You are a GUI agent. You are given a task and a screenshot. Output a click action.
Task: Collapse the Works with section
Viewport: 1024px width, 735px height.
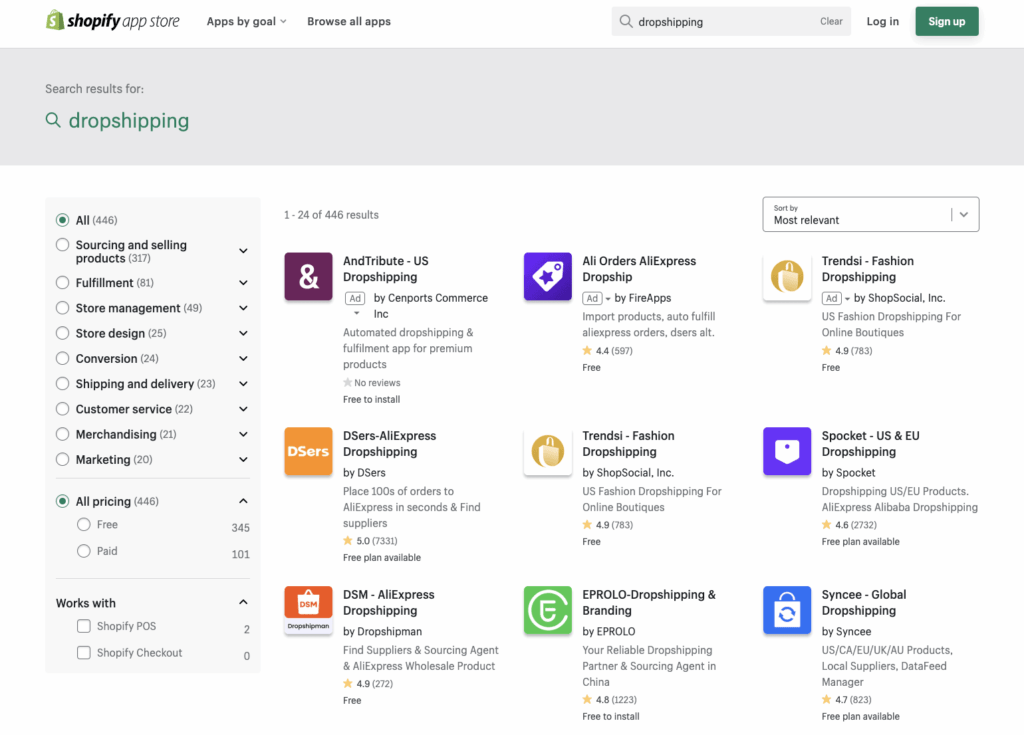242,602
